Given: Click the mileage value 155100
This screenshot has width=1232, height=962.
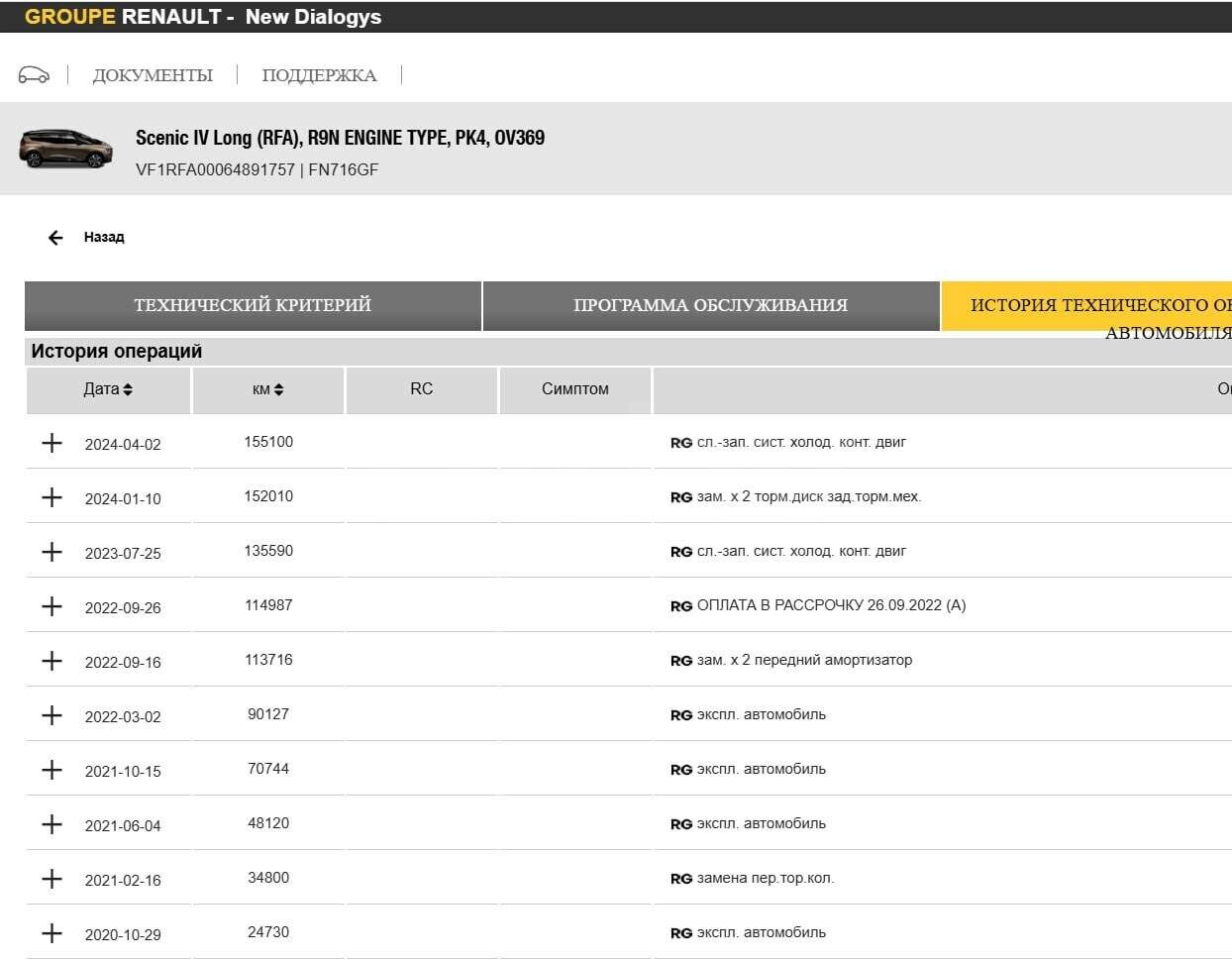Looking at the screenshot, I should coord(268,442).
